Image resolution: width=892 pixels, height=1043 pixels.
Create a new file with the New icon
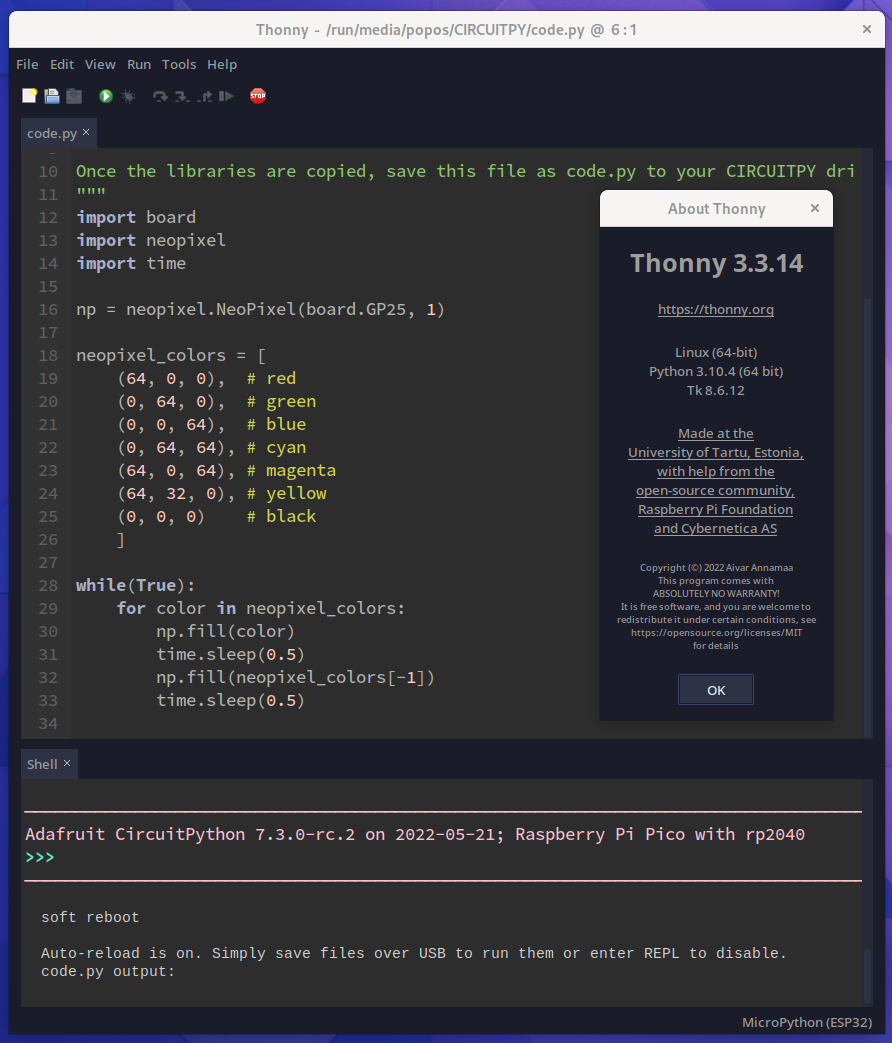pos(29,96)
